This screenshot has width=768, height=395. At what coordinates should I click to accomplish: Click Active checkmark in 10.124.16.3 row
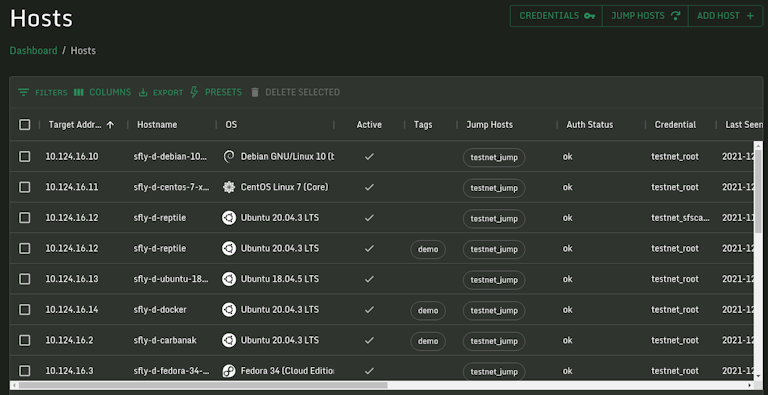pyautogui.click(x=369, y=371)
